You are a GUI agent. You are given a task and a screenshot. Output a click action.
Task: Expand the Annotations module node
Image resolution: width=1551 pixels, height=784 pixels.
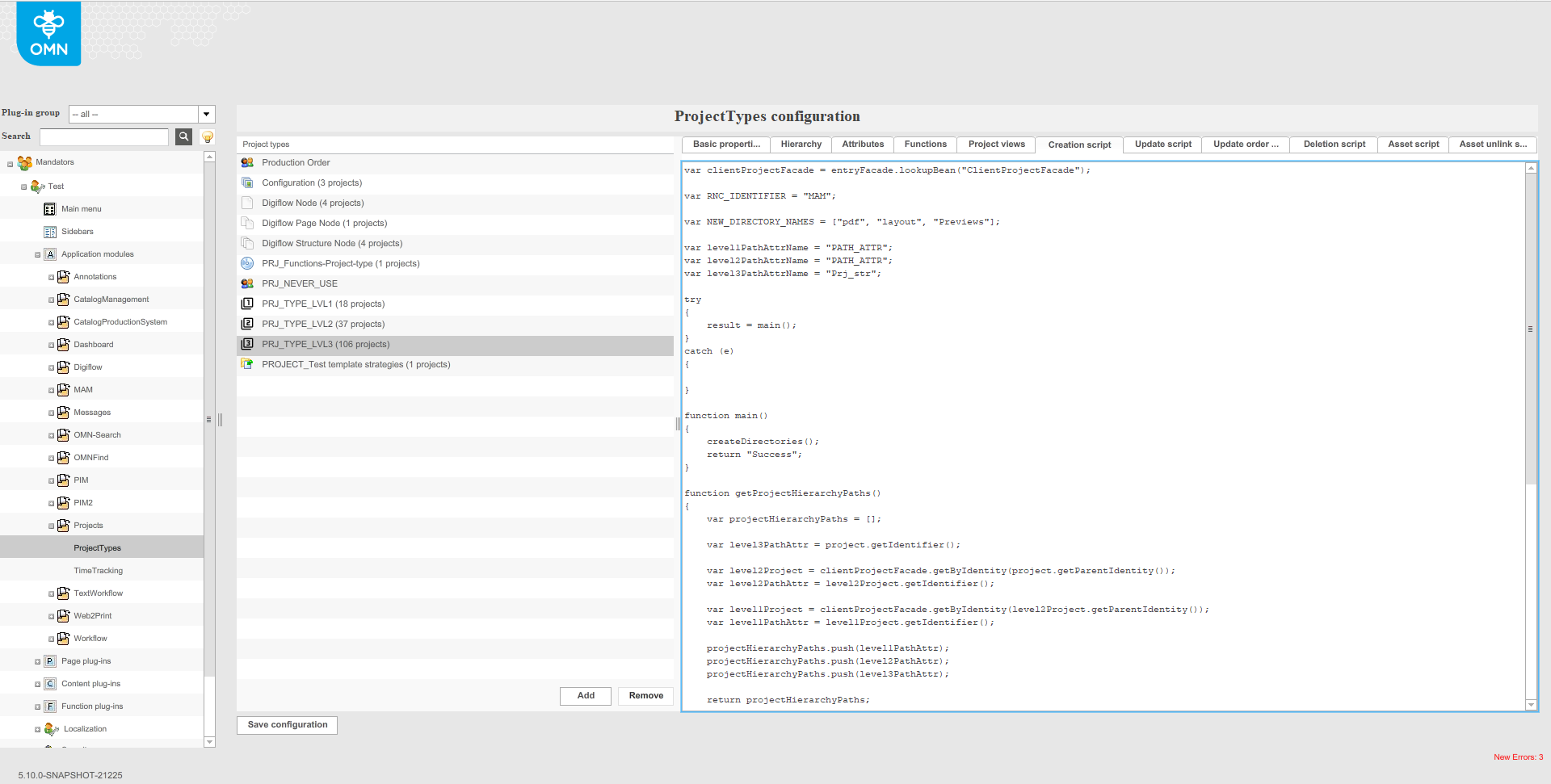[51, 276]
